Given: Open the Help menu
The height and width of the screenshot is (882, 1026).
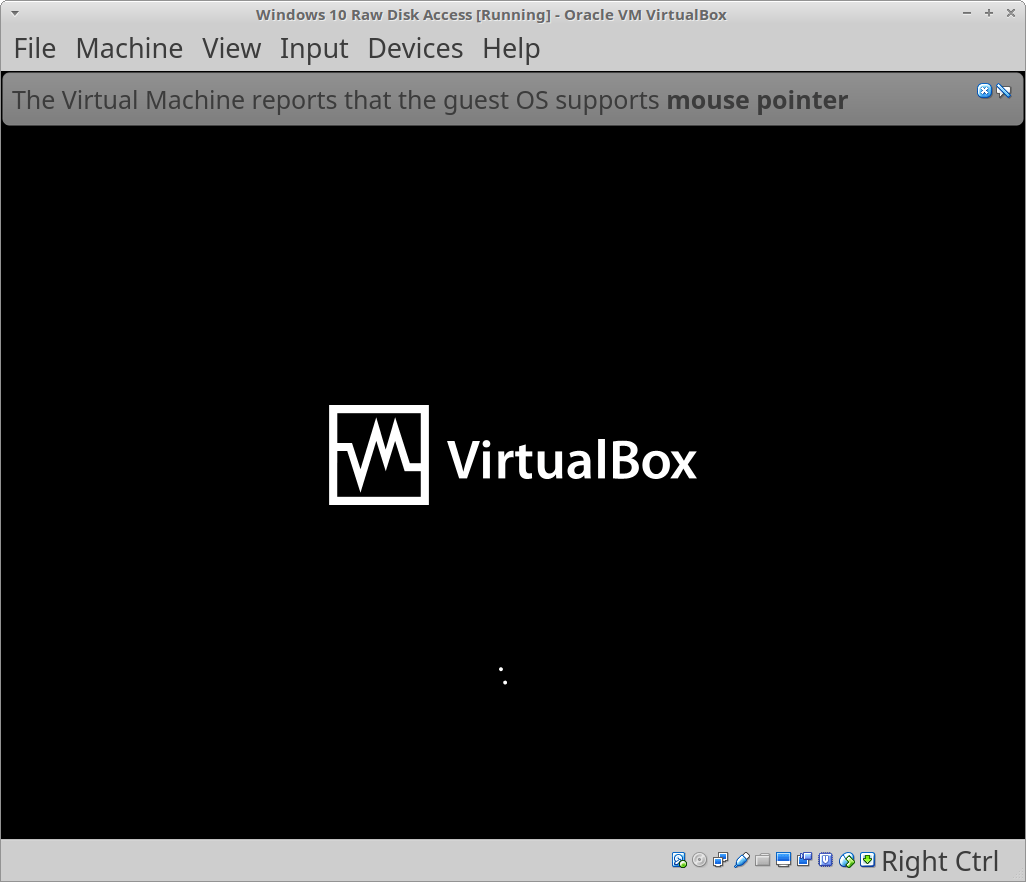Looking at the screenshot, I should 511,48.
